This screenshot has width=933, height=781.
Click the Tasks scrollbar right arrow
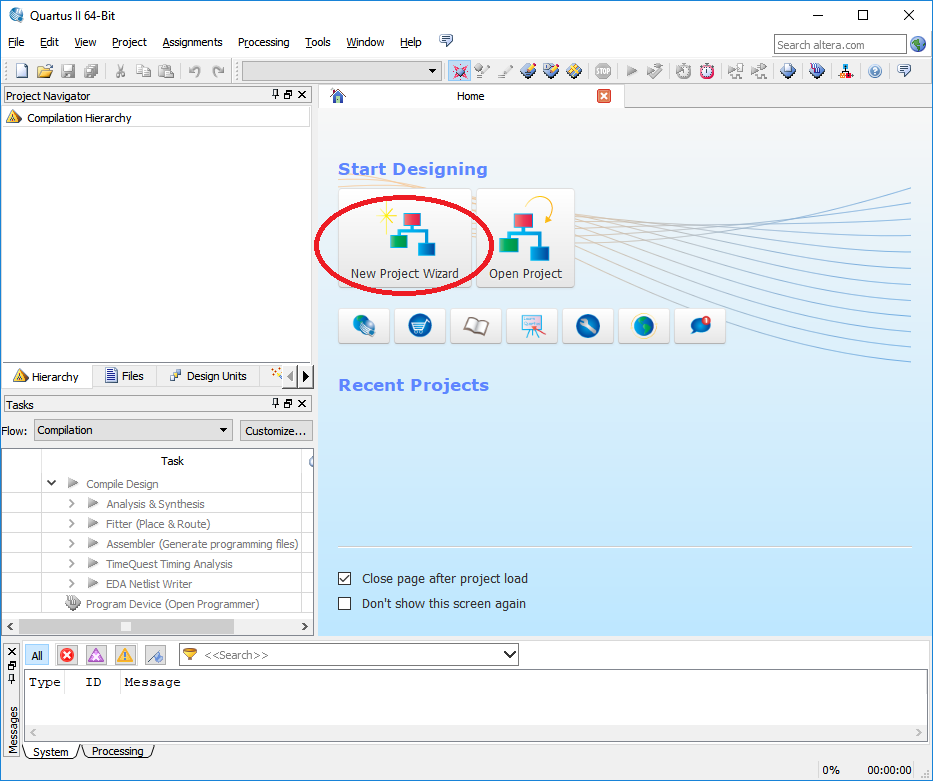305,626
